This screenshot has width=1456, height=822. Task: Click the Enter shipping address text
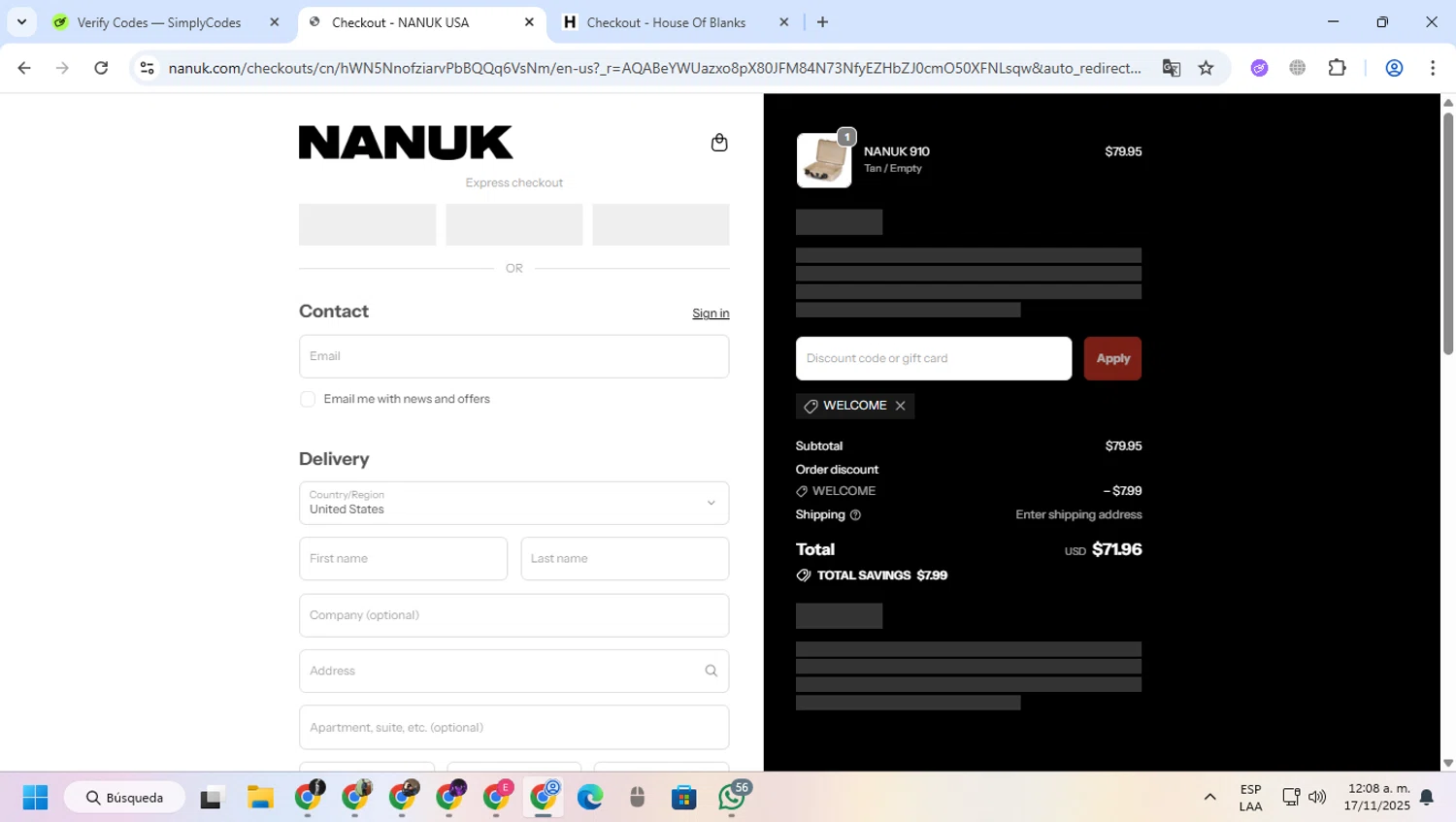point(1078,515)
